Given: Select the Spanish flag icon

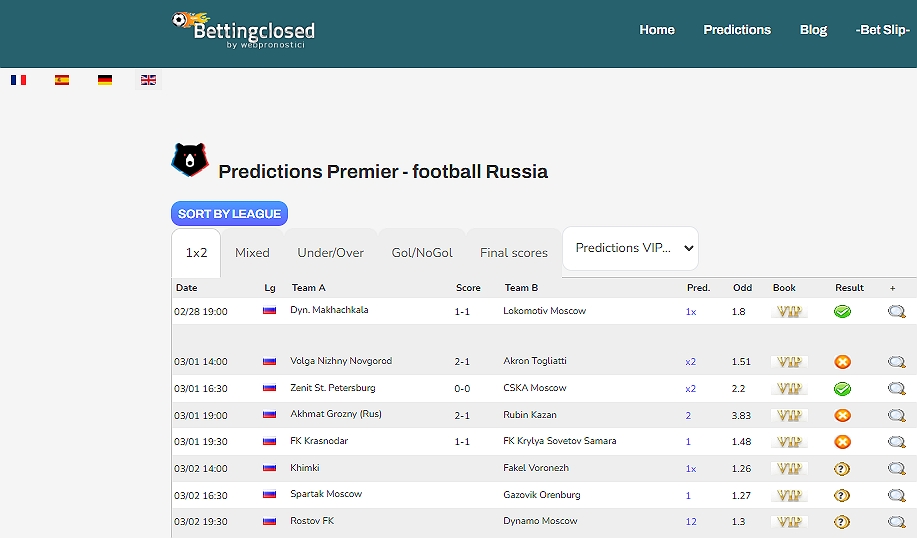Looking at the screenshot, I should pos(62,80).
